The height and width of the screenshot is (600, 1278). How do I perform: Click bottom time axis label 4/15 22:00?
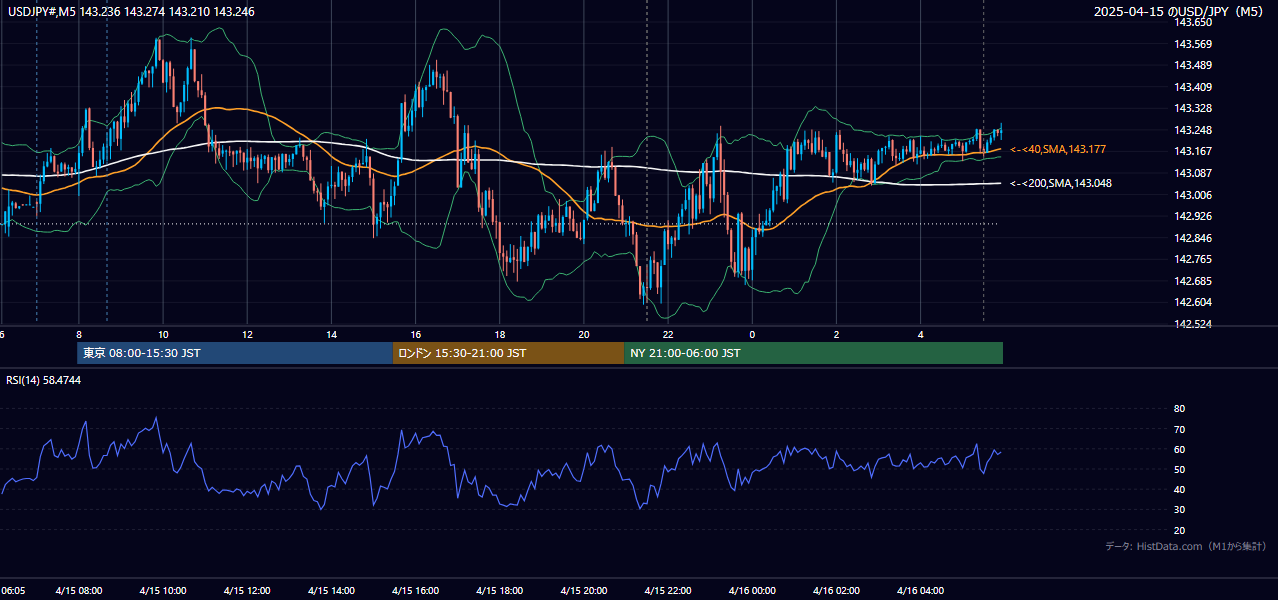[x=668, y=590]
